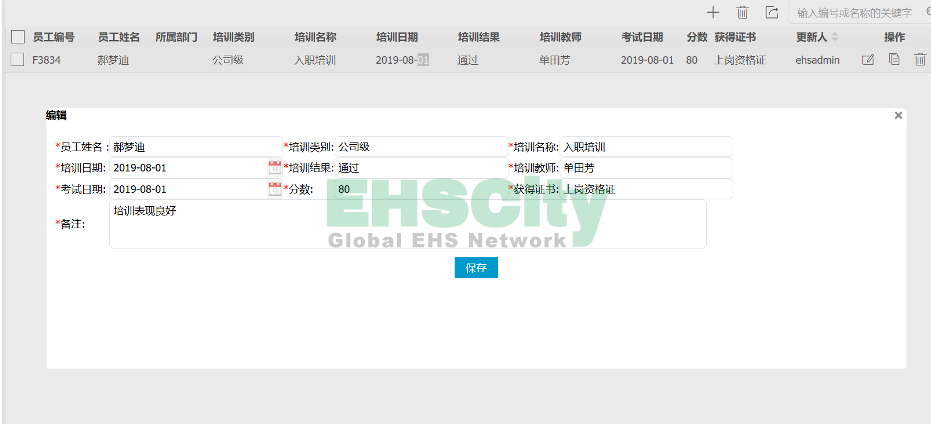The height and width of the screenshot is (424, 931).
Task: Click the delete icon in row F3834
Action: coord(920,59)
